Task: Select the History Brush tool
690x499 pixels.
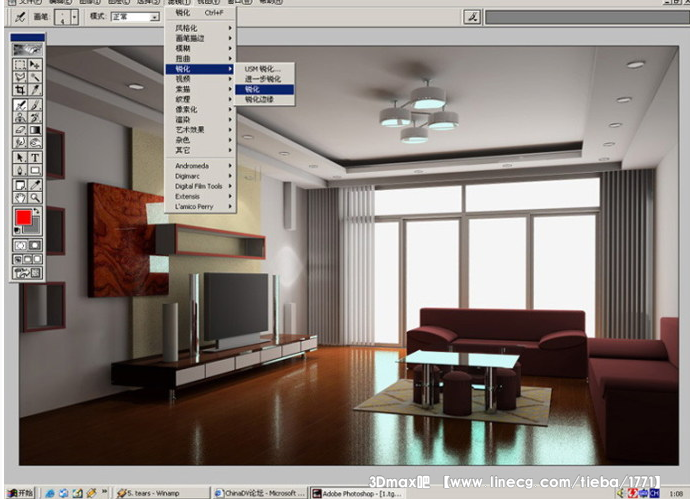Action: pos(35,117)
